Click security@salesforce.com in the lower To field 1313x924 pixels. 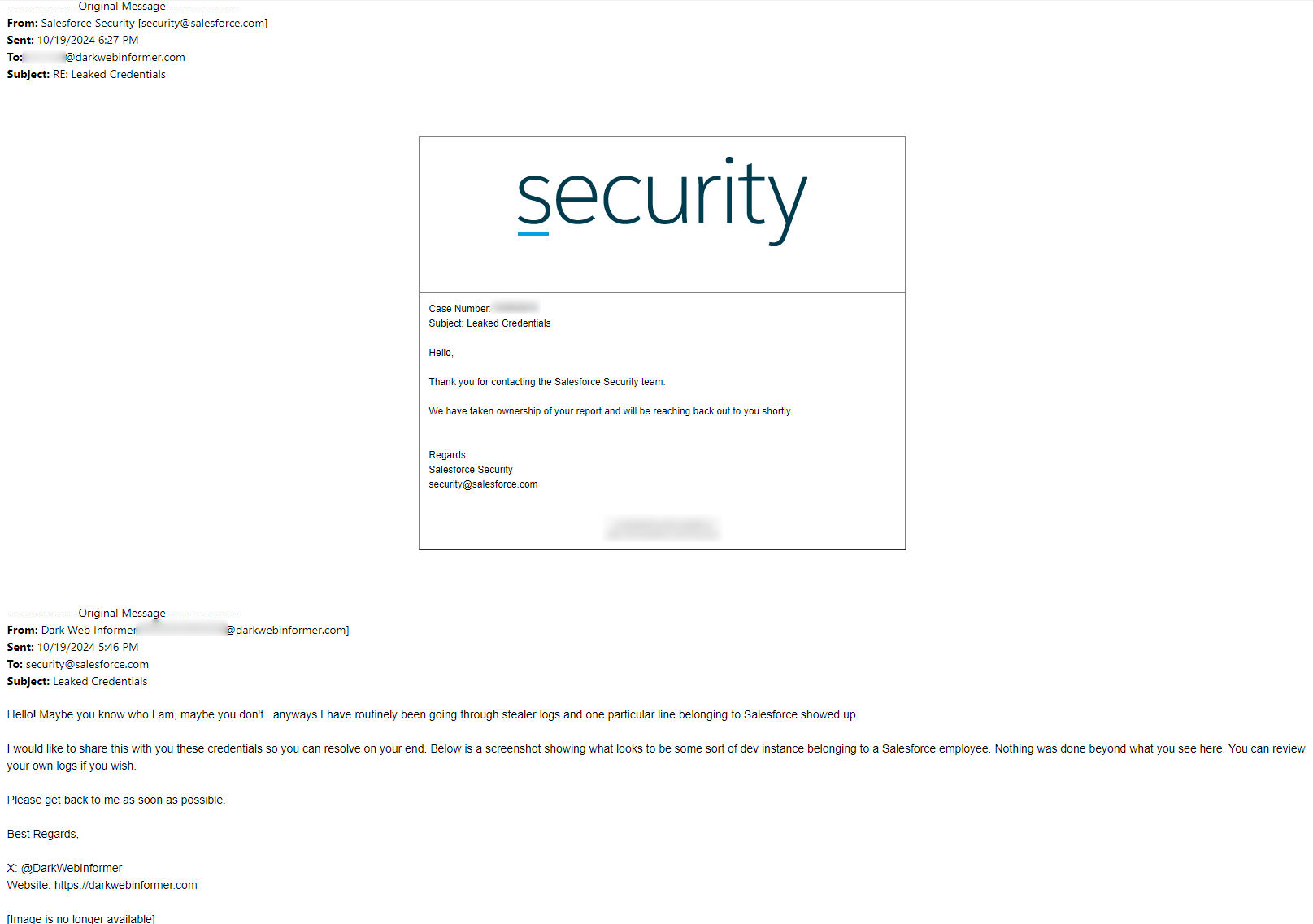pyautogui.click(x=87, y=665)
